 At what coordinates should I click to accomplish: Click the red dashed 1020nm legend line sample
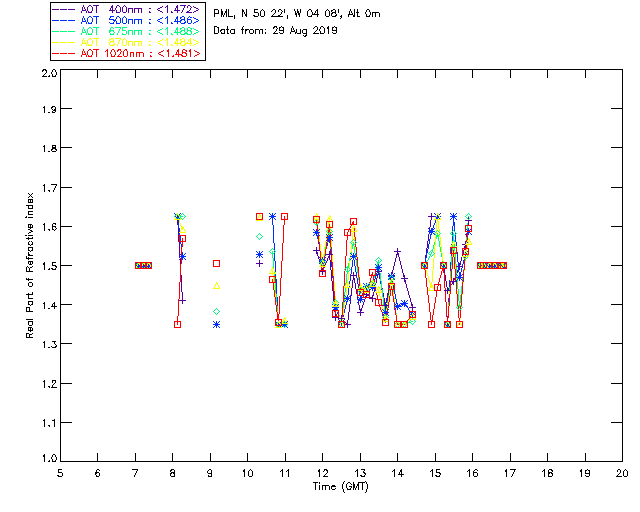[64, 53]
